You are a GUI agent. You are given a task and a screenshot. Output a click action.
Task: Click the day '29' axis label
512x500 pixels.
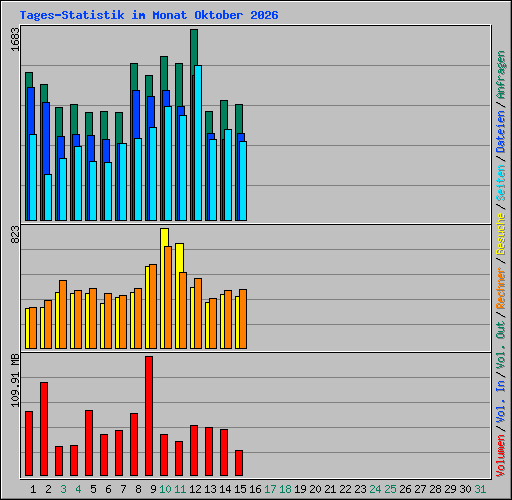click(x=451, y=489)
